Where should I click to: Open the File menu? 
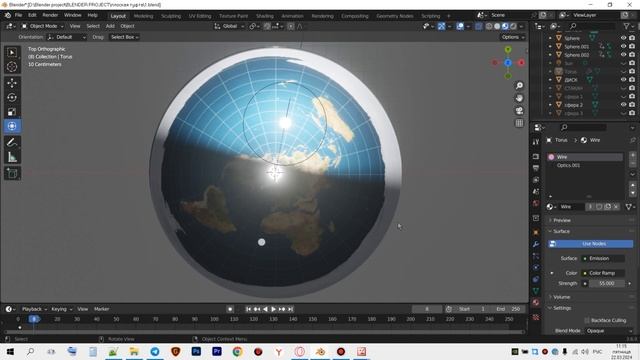tap(18, 15)
